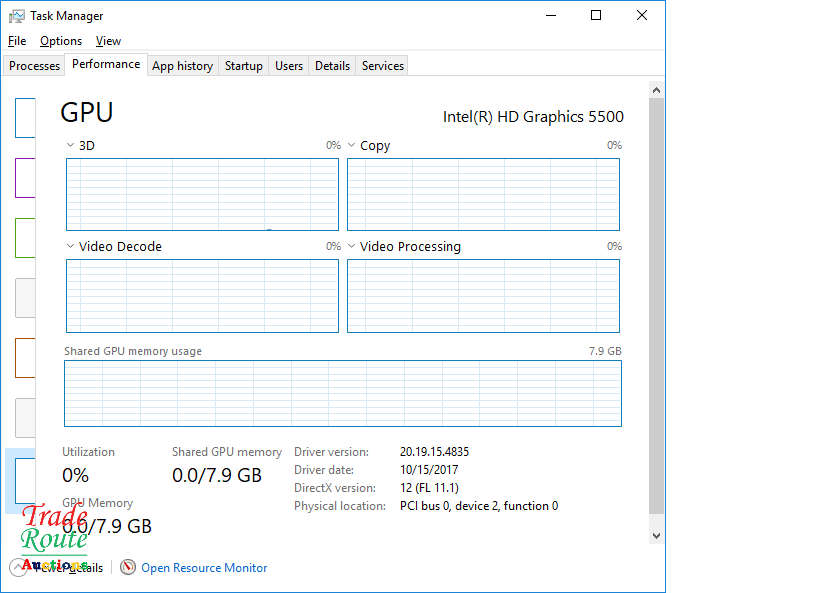Expand the Video Decode graph selector
This screenshot has height=593, width=819.
click(x=70, y=247)
